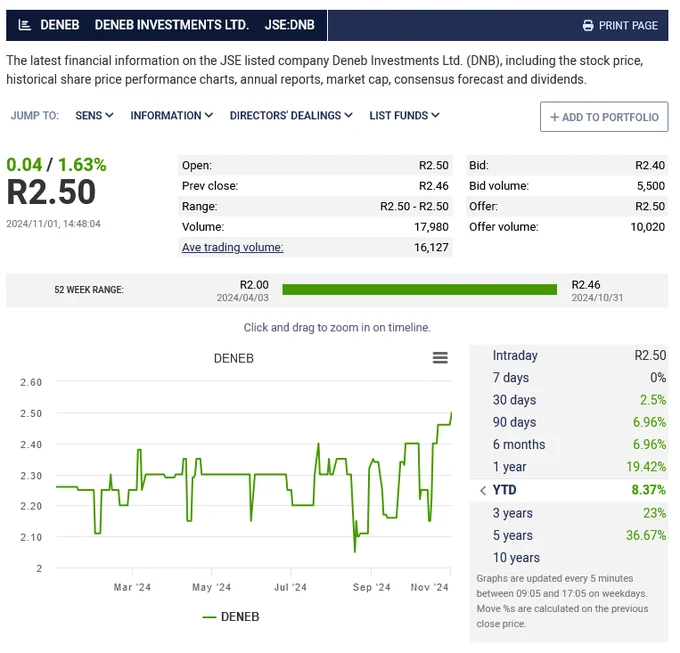Click the Offer value R2.50

click(650, 206)
